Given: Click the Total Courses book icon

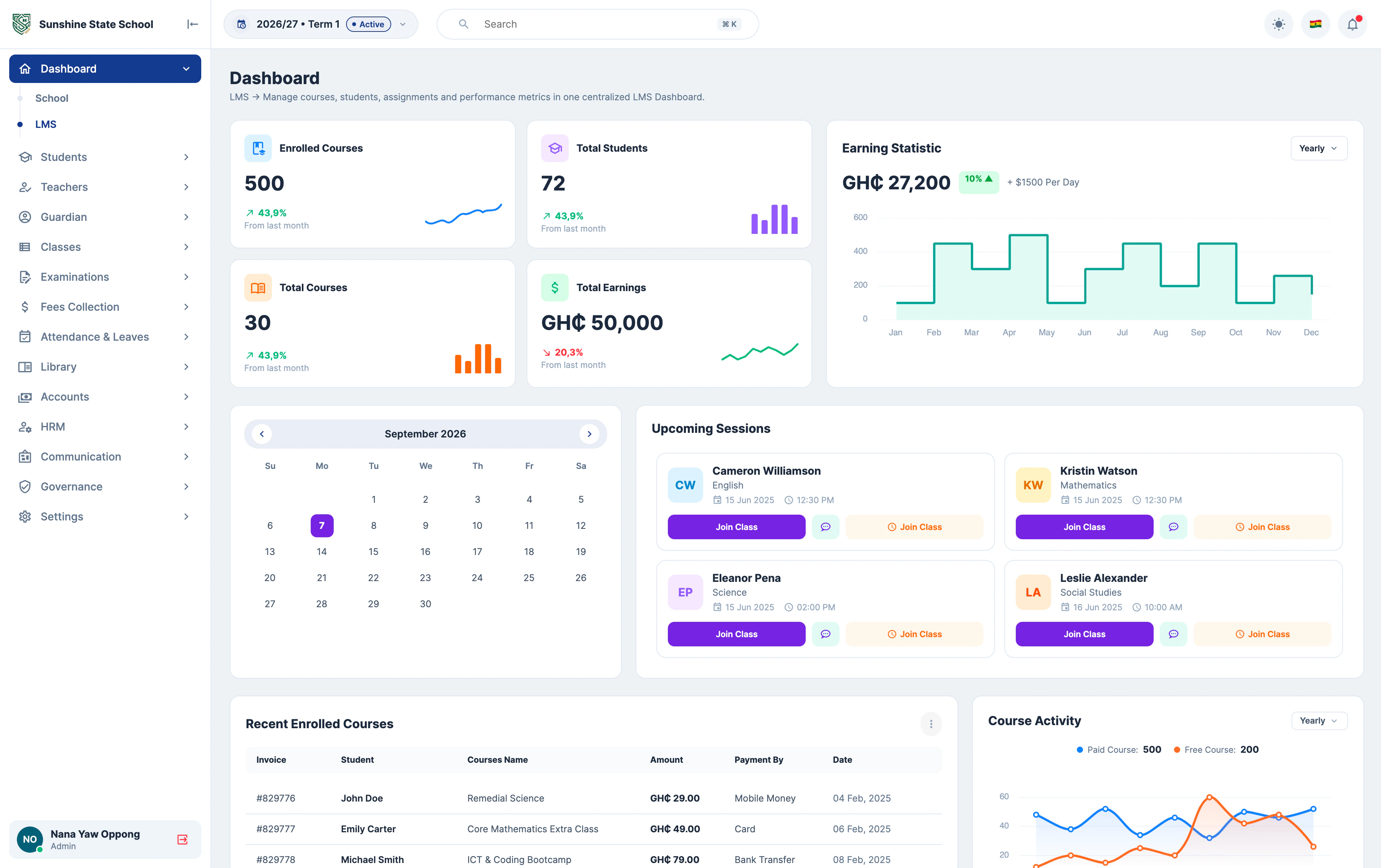Looking at the screenshot, I should coord(258,287).
